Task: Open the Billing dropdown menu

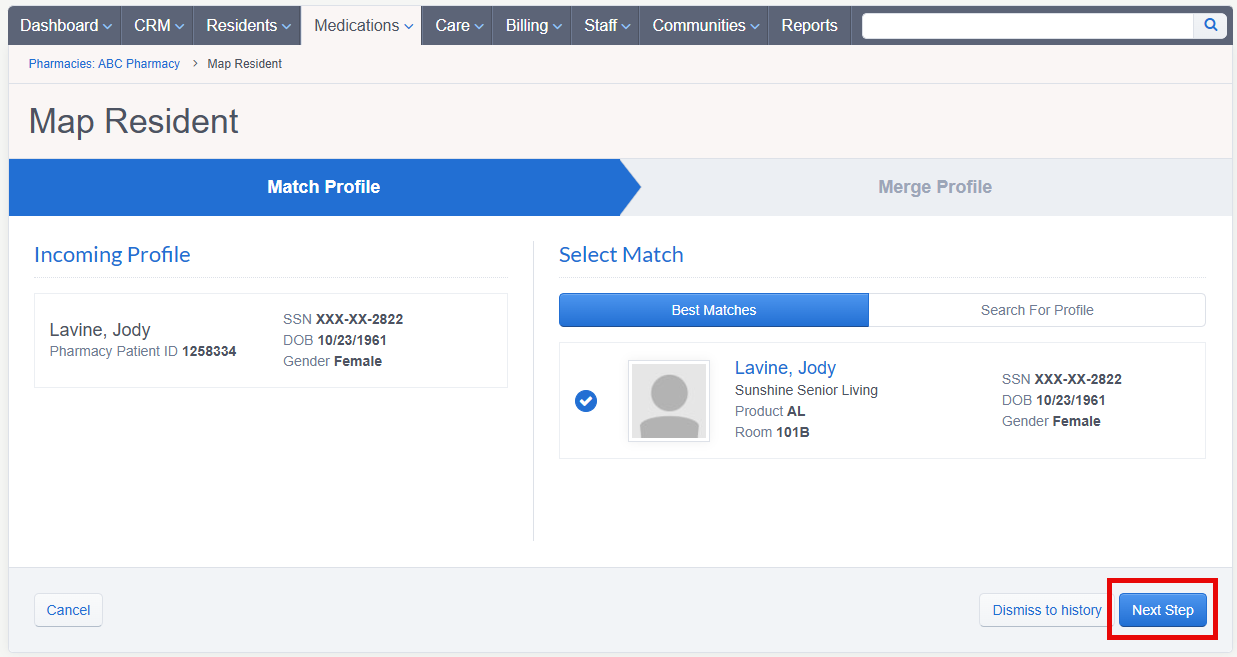Action: tap(533, 26)
